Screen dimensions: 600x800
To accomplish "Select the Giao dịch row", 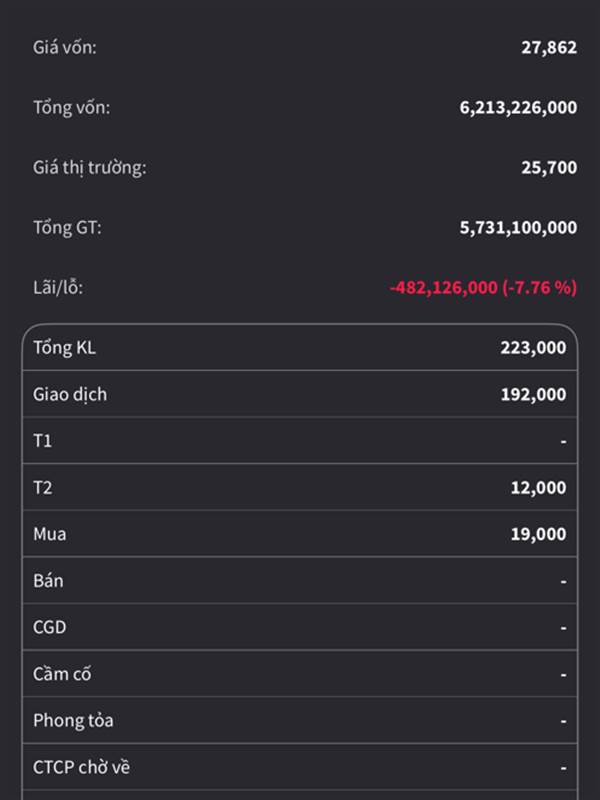I will 300,394.
